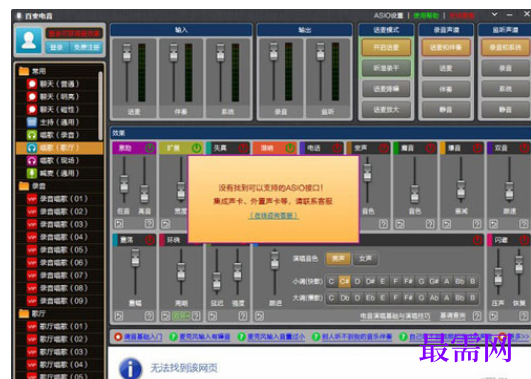Collapse the 录音 preset folder

coord(24,186)
